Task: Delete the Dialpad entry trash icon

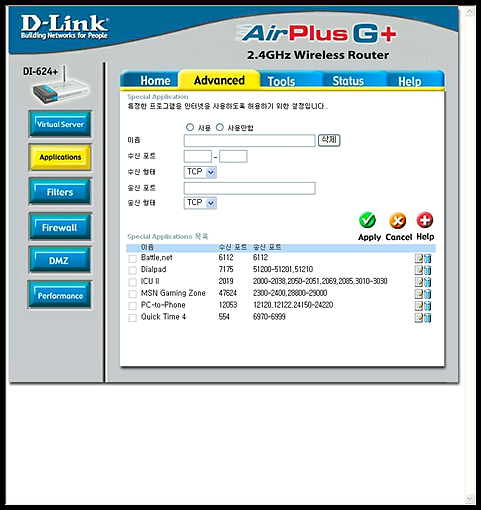Action: [427, 270]
